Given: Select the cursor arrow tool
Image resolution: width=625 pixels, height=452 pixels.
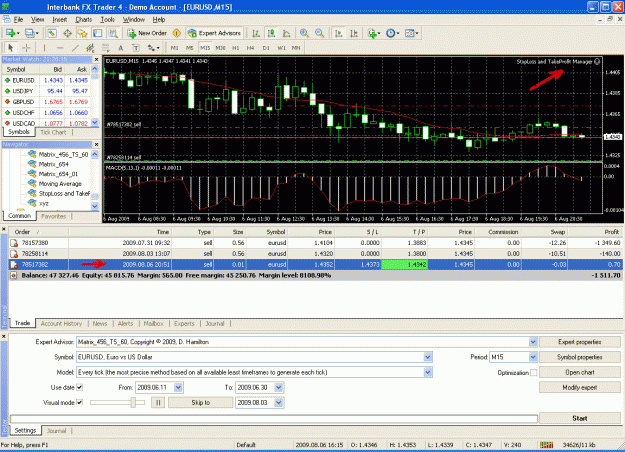Looking at the screenshot, I should (x=11, y=48).
